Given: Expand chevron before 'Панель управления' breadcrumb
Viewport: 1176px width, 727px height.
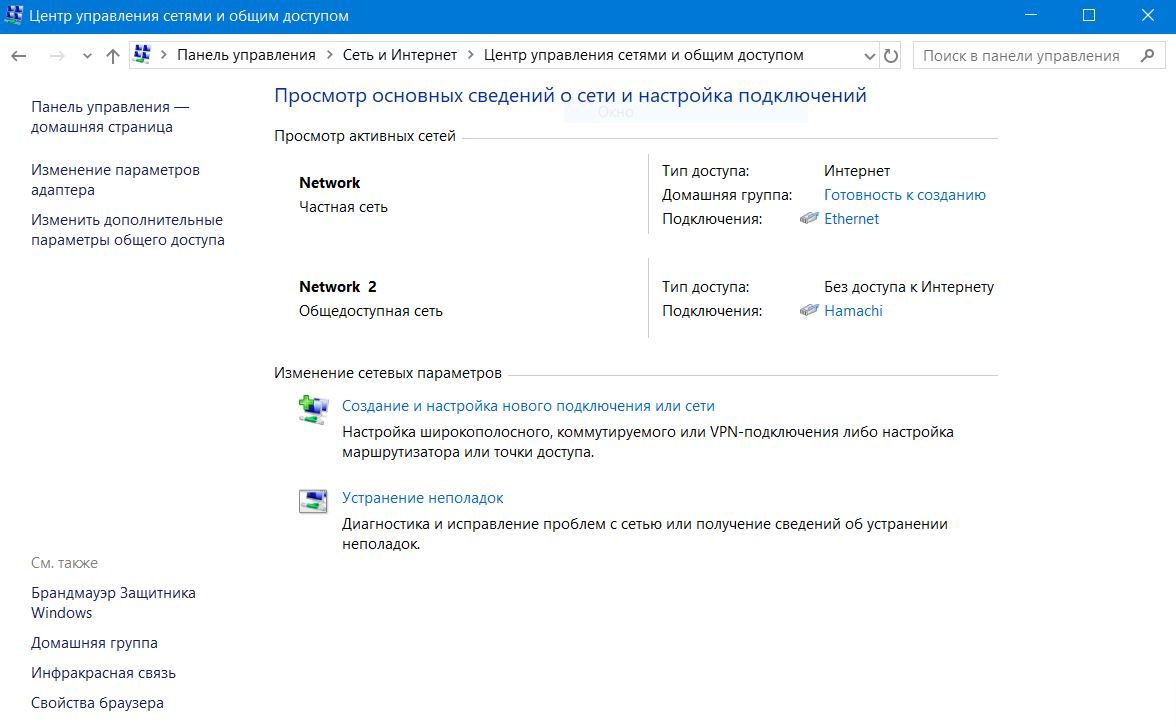Looking at the screenshot, I should click(164, 56).
